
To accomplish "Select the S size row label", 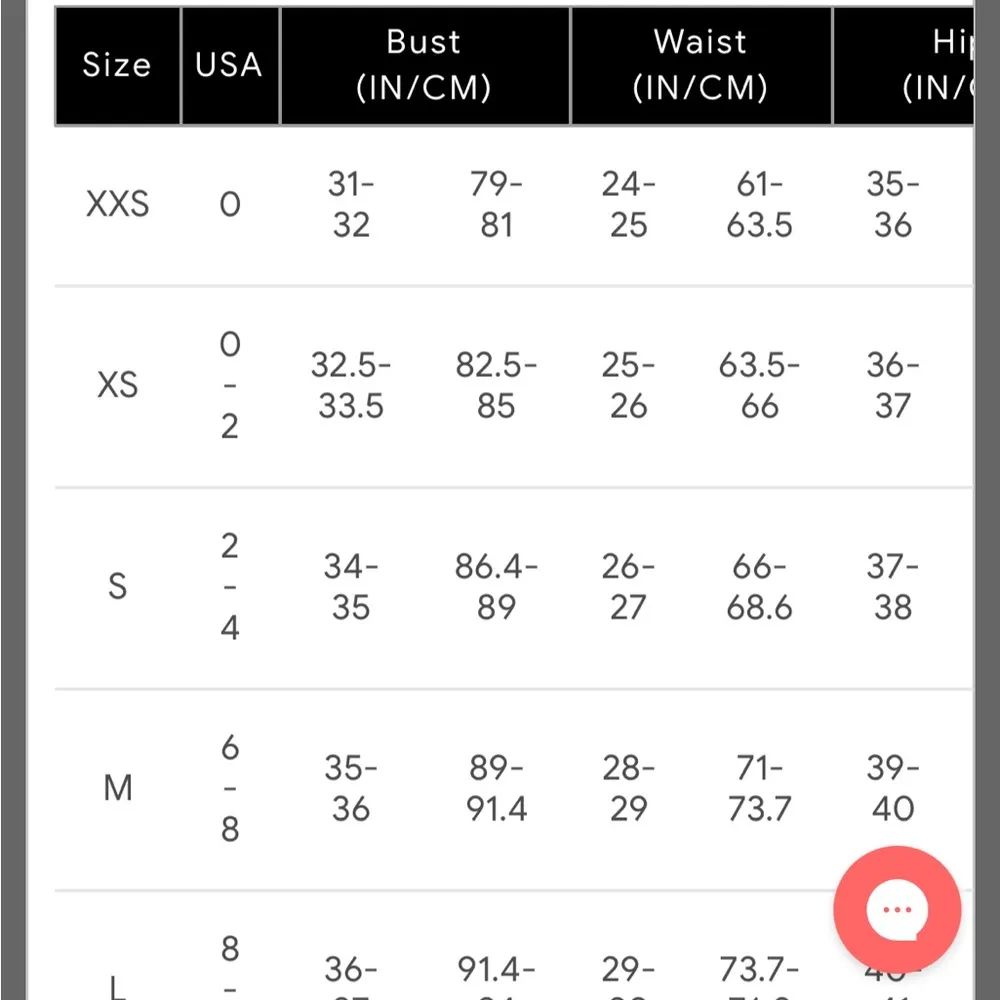I will pyautogui.click(x=117, y=587).
